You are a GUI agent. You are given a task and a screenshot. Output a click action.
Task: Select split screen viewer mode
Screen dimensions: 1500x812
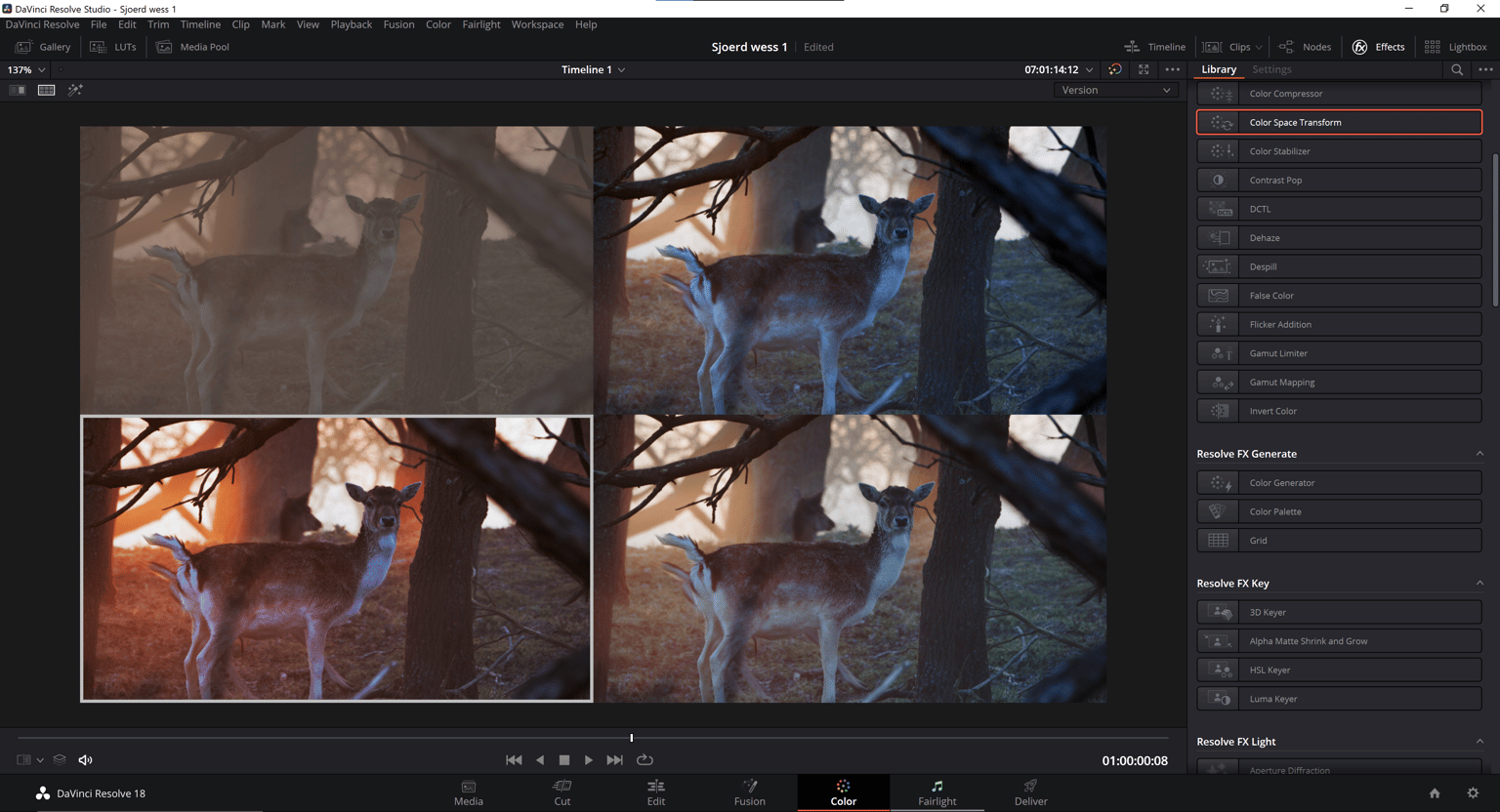point(46,90)
